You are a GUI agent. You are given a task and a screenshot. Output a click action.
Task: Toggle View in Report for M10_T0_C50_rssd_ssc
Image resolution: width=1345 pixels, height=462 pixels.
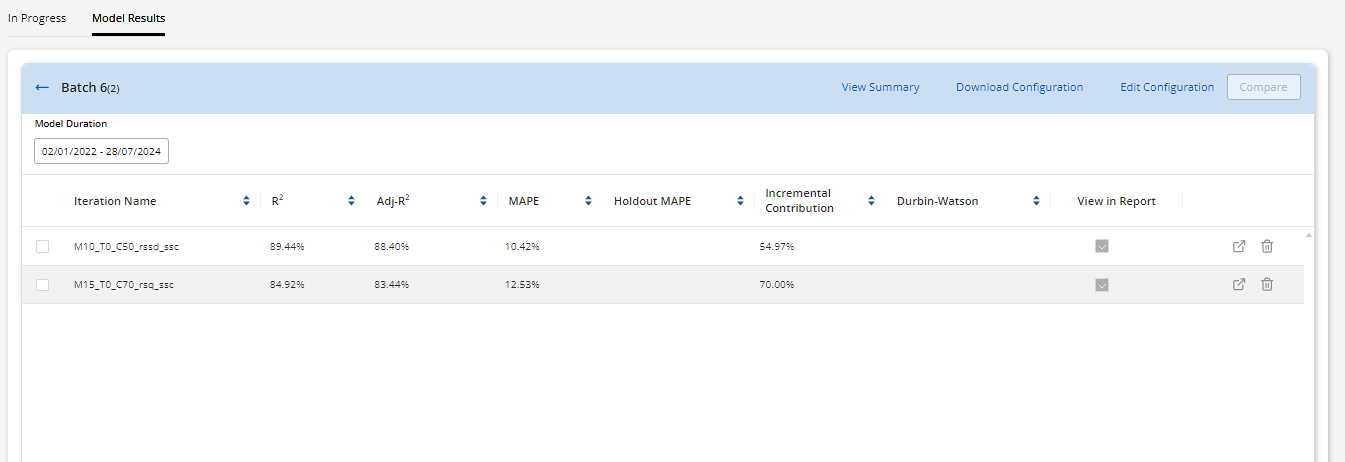point(1102,247)
